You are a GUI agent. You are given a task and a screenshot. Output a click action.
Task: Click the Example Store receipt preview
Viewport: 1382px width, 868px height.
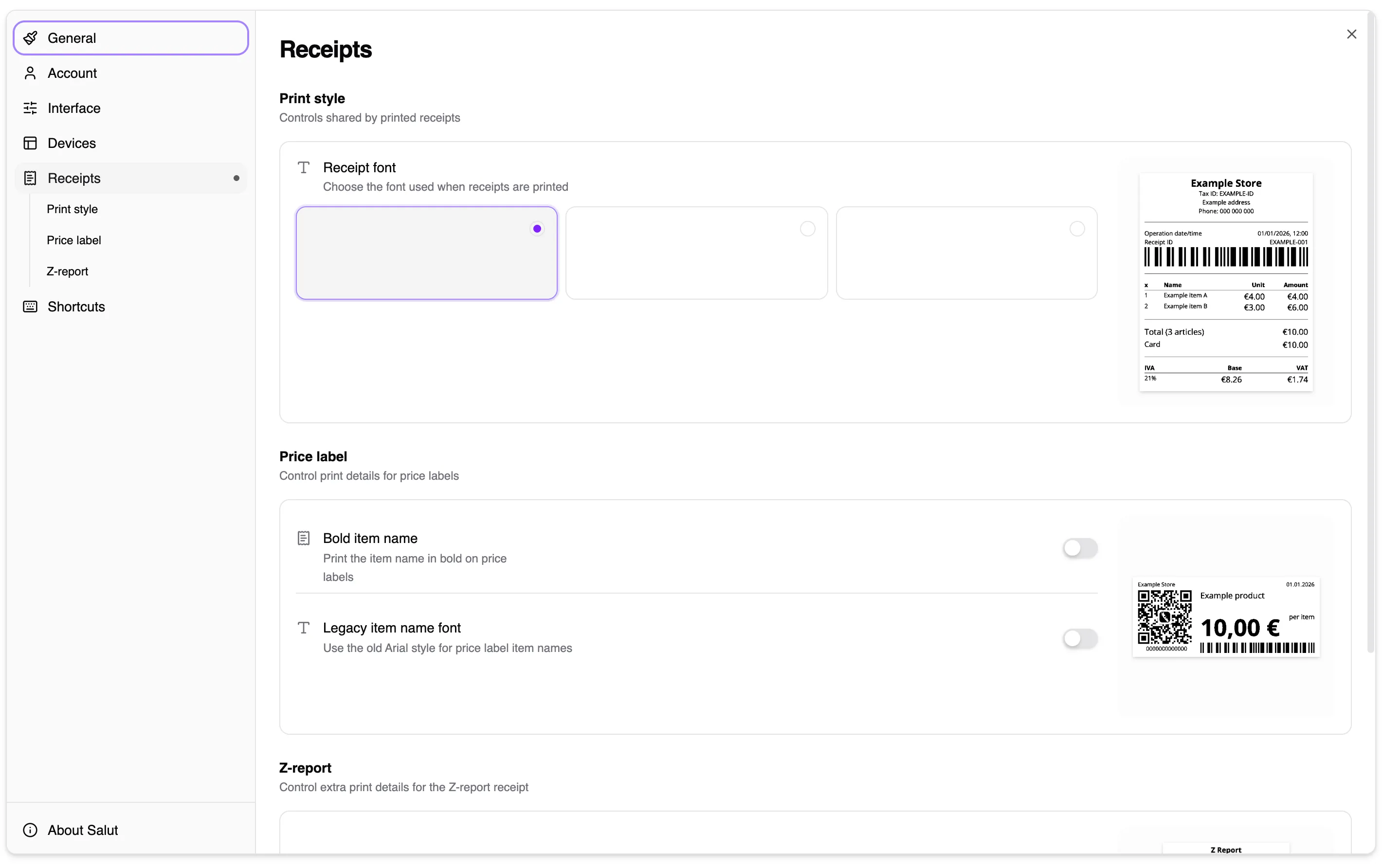[x=1226, y=282]
